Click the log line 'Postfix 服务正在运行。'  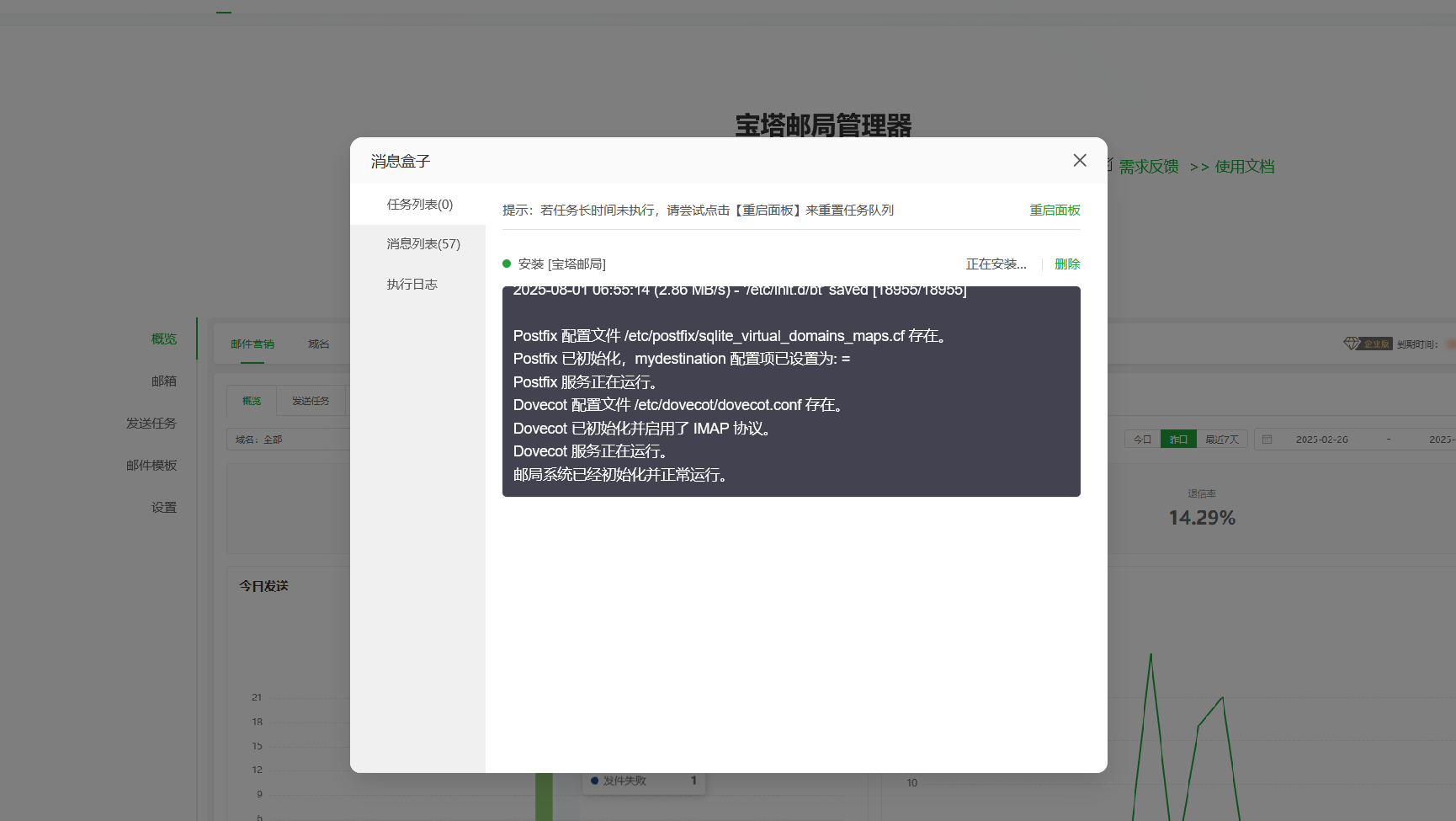(587, 382)
